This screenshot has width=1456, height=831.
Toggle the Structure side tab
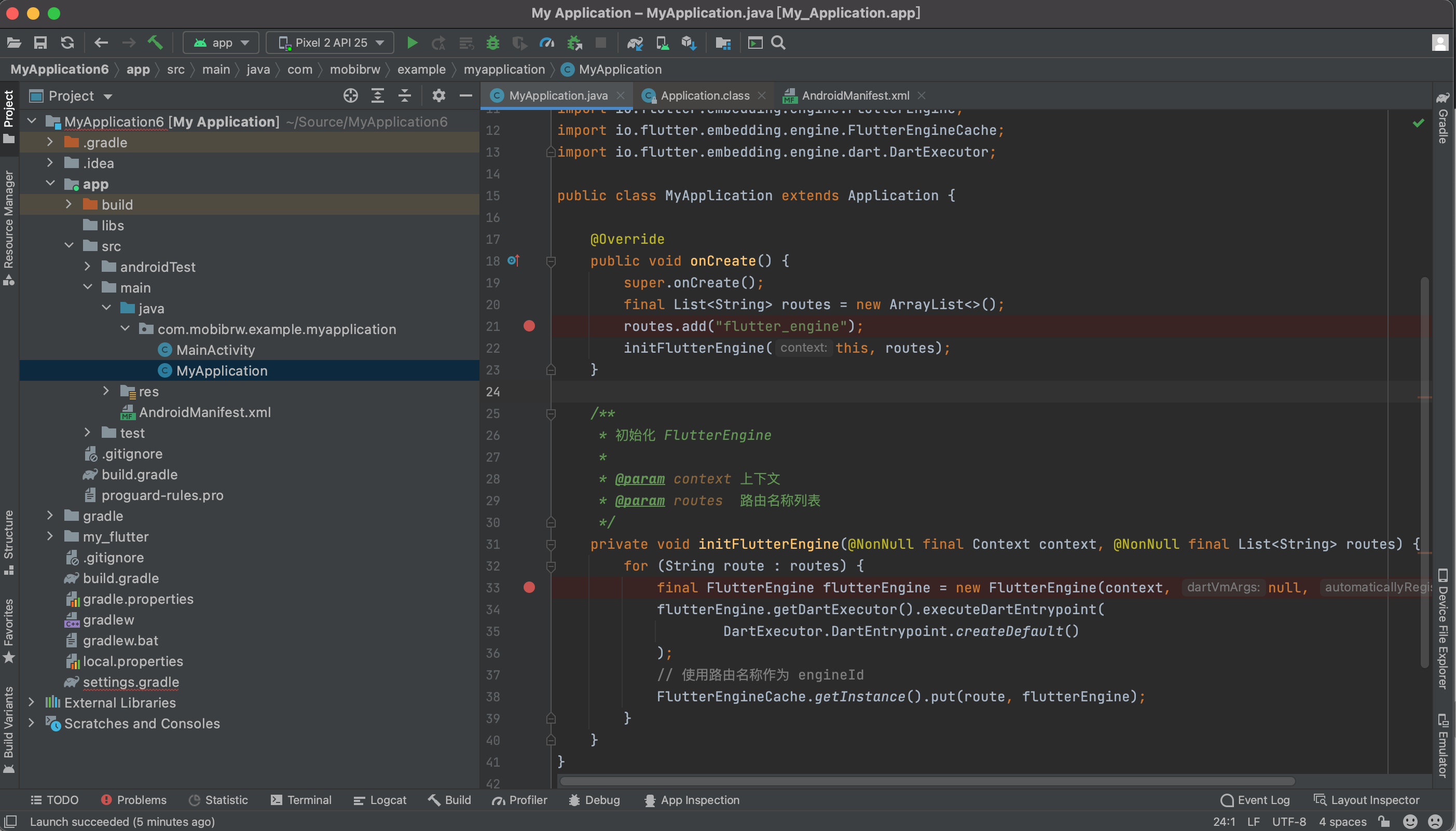[x=8, y=543]
